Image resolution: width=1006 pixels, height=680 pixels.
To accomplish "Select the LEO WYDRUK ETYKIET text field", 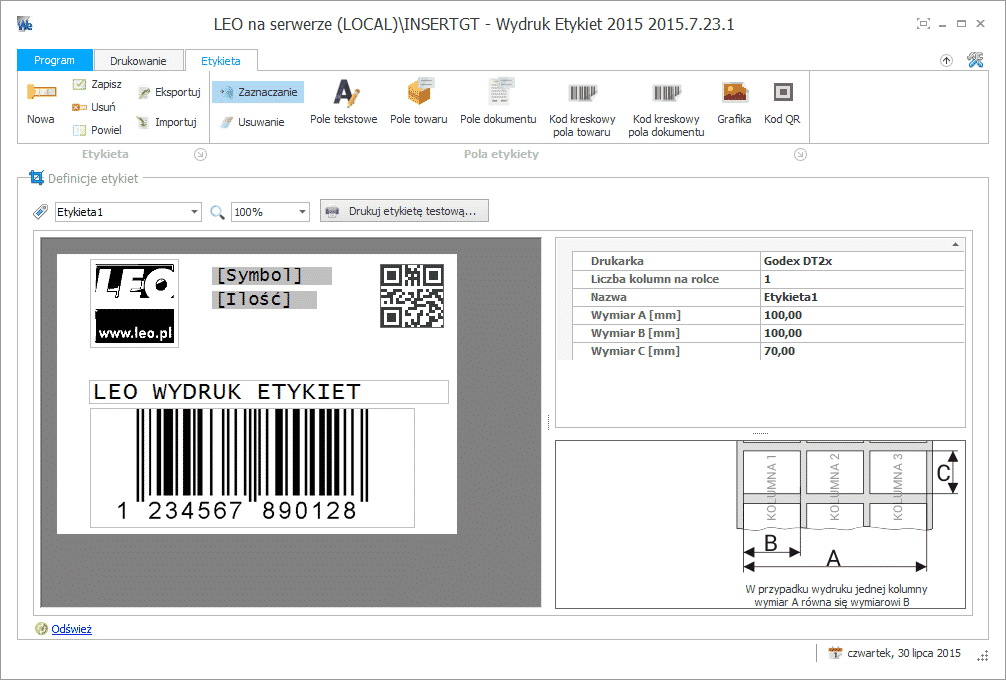I will click(x=269, y=392).
